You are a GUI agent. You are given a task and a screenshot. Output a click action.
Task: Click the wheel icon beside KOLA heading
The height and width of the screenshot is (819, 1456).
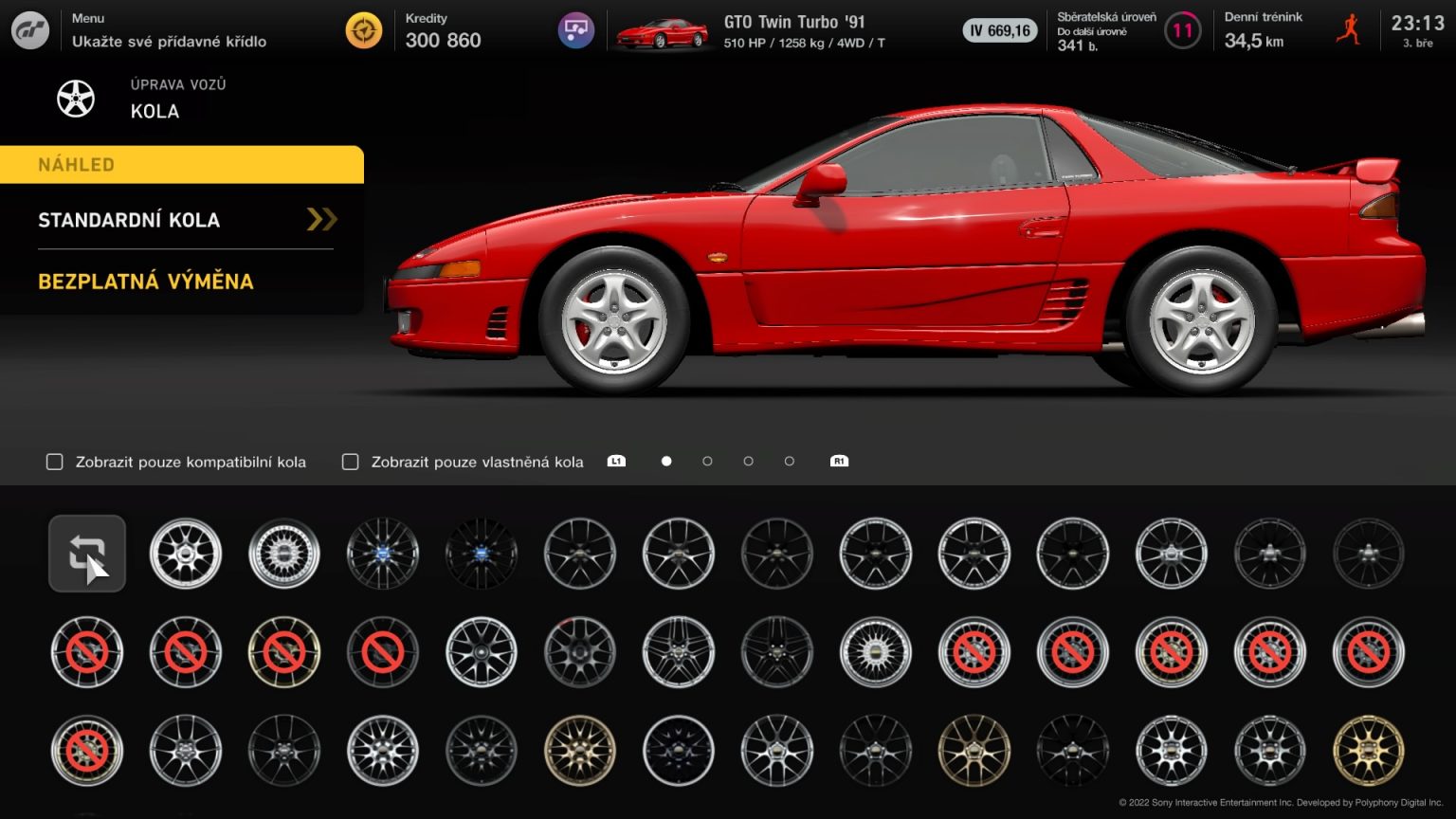[x=76, y=99]
